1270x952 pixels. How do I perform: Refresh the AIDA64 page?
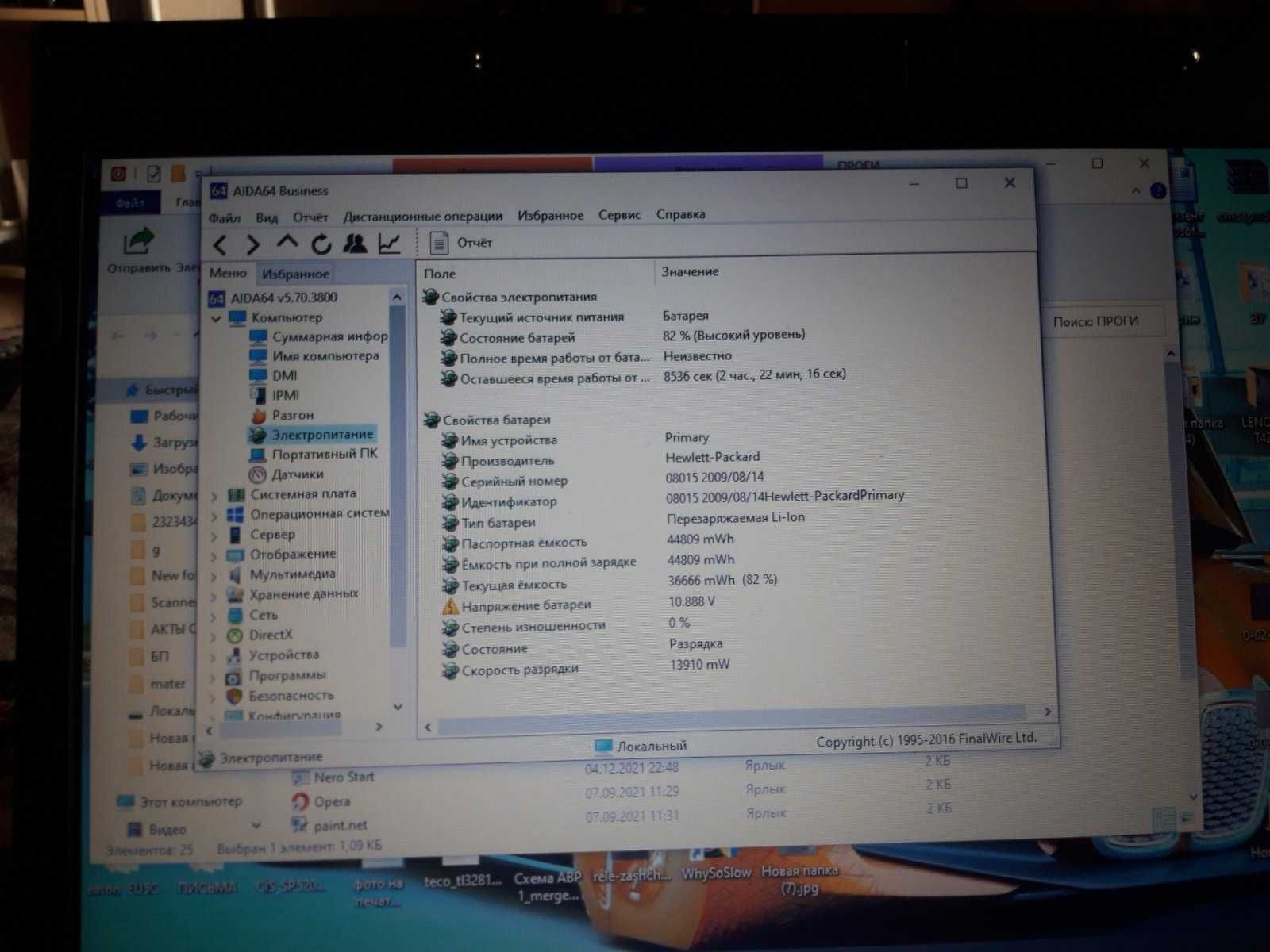point(321,244)
